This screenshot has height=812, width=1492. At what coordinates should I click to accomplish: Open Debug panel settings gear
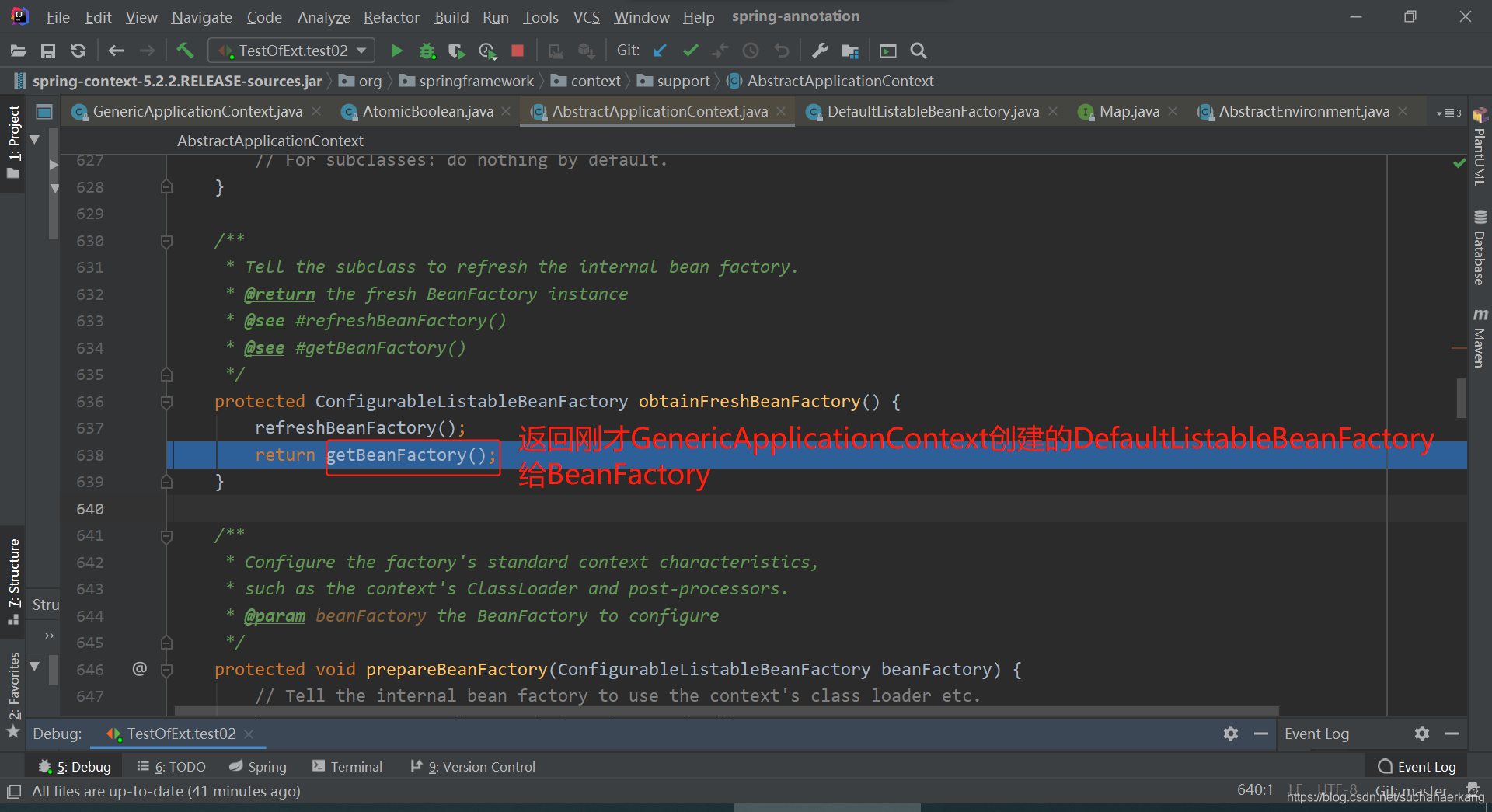click(x=1231, y=734)
